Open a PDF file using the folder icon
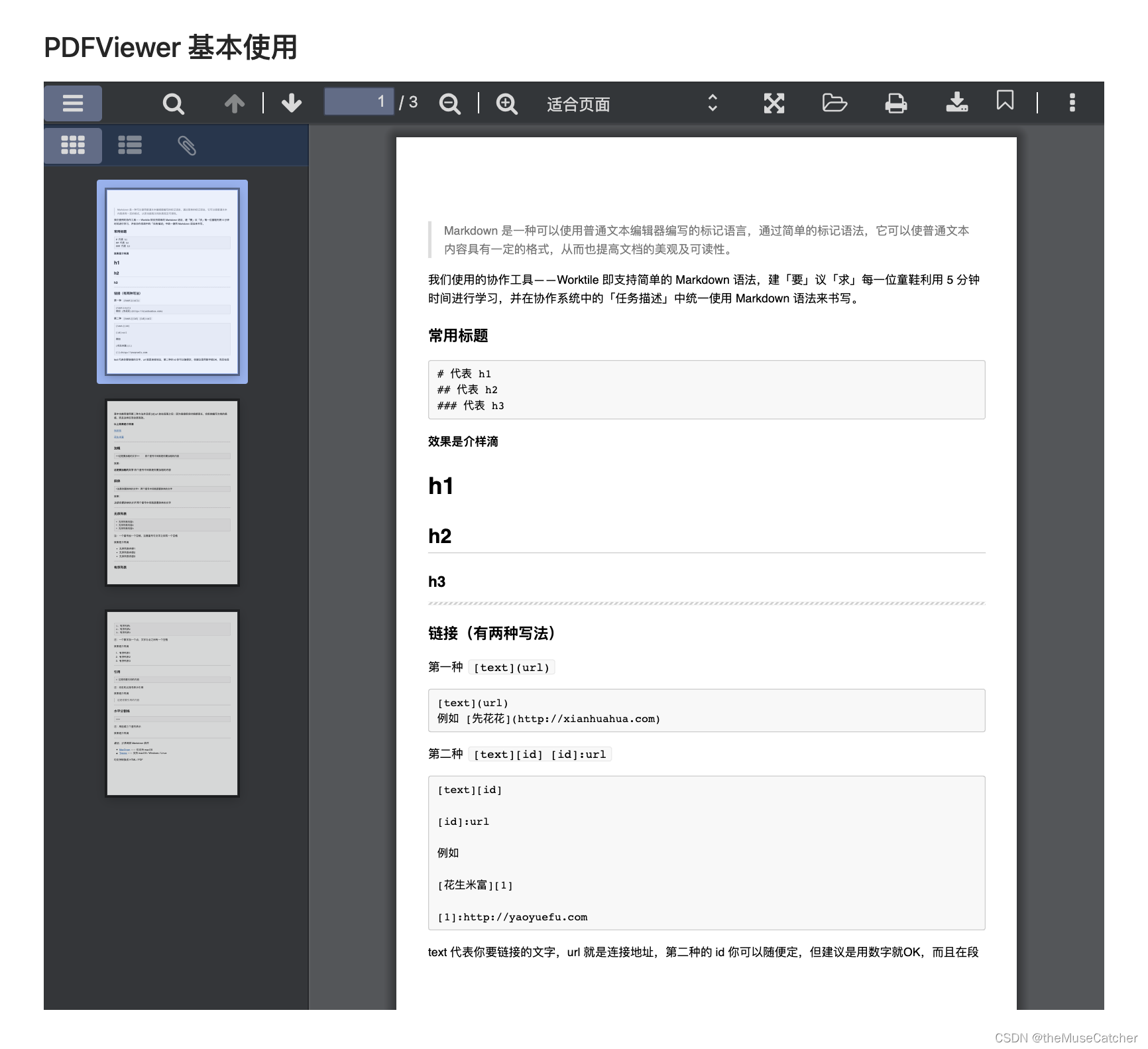 (x=834, y=103)
